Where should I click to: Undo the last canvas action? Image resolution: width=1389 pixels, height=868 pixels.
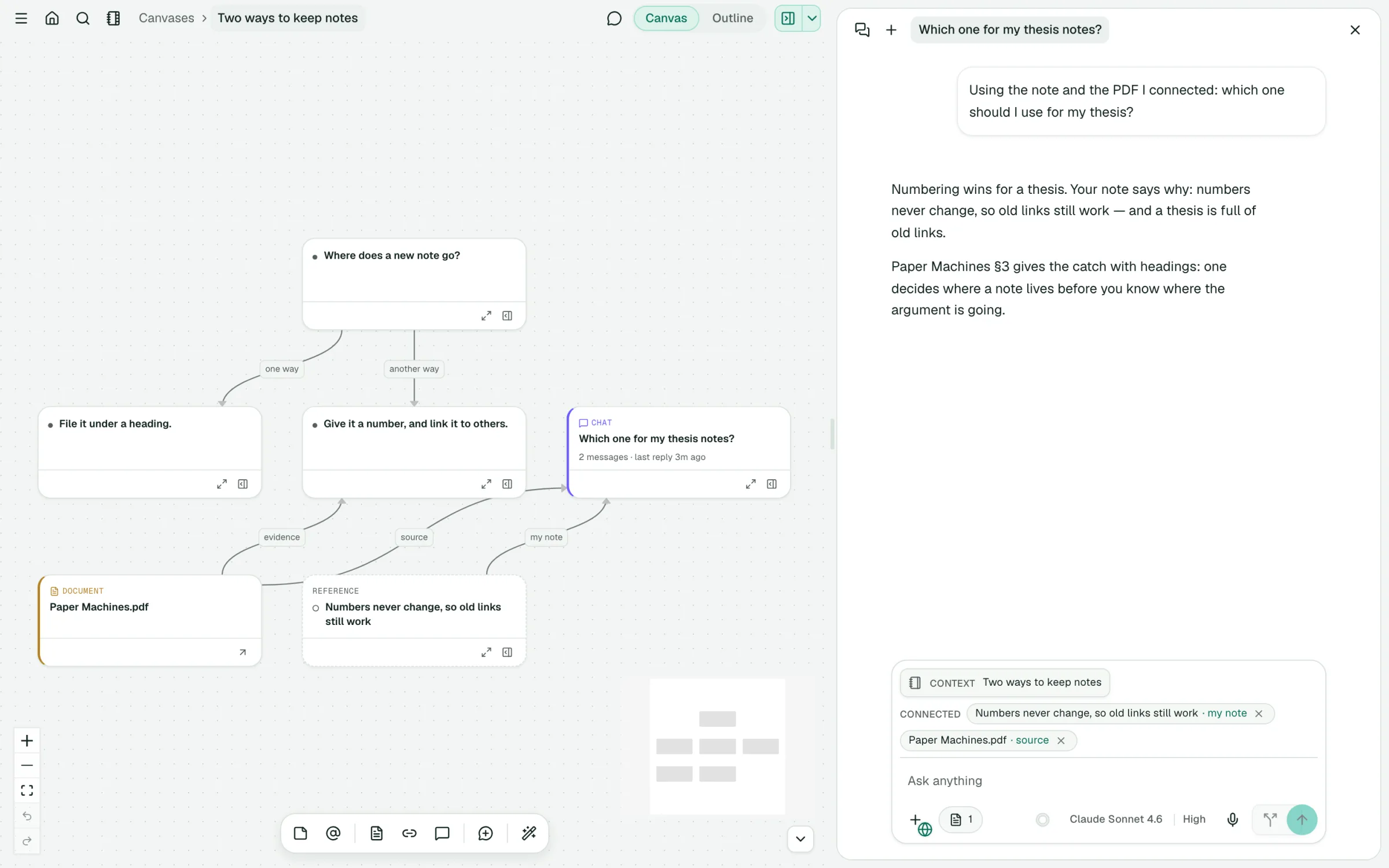tap(27, 816)
